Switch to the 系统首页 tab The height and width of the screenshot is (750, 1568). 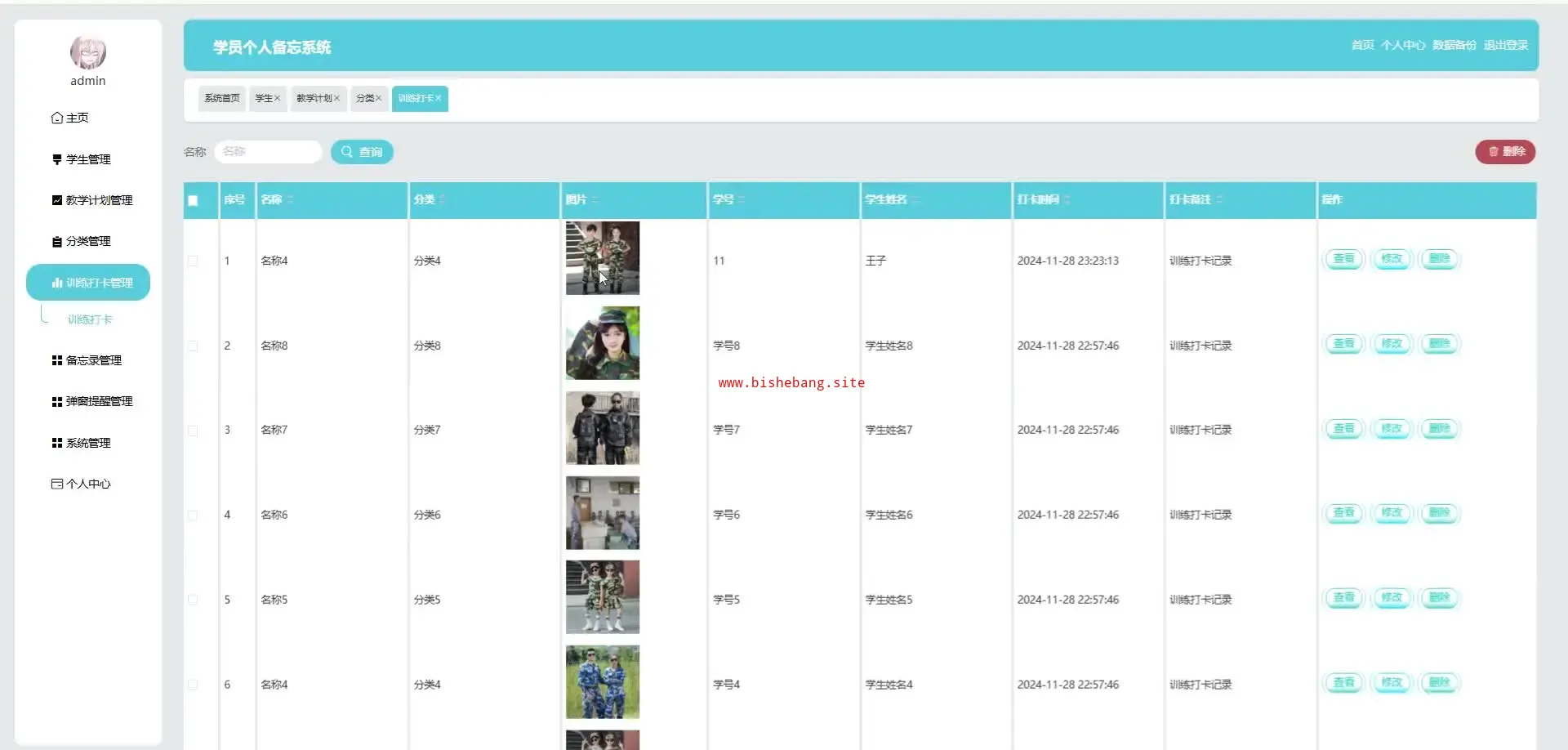tap(222, 98)
